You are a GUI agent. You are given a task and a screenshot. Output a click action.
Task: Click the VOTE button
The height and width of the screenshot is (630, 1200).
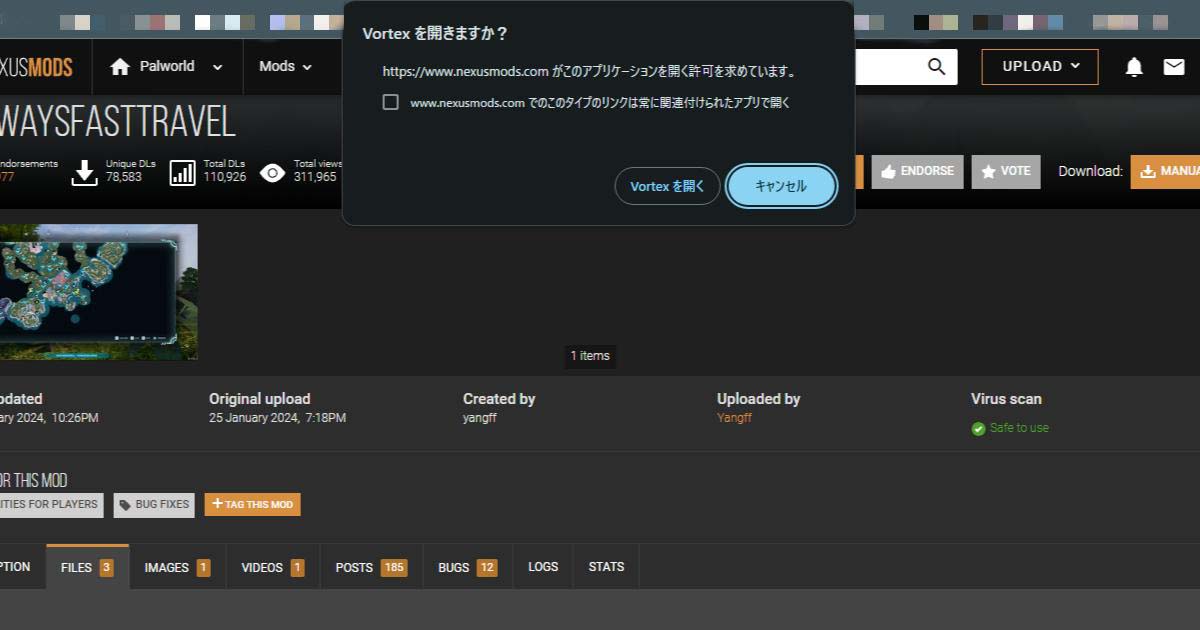(x=1006, y=172)
